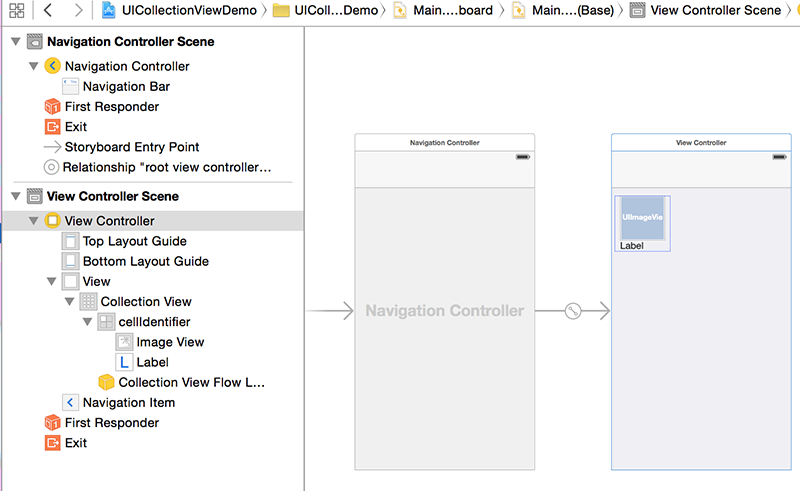Select the Collection View Flow L... row
Image resolution: width=800 pixels, height=491 pixels.
[153, 382]
